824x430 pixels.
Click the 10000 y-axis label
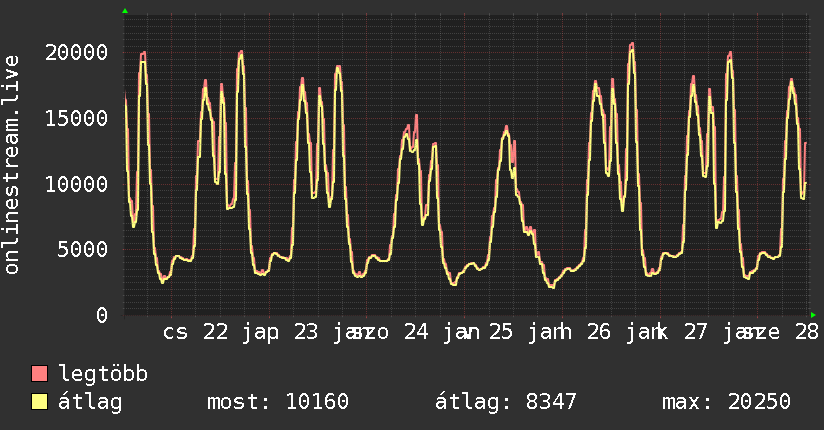pos(77,184)
